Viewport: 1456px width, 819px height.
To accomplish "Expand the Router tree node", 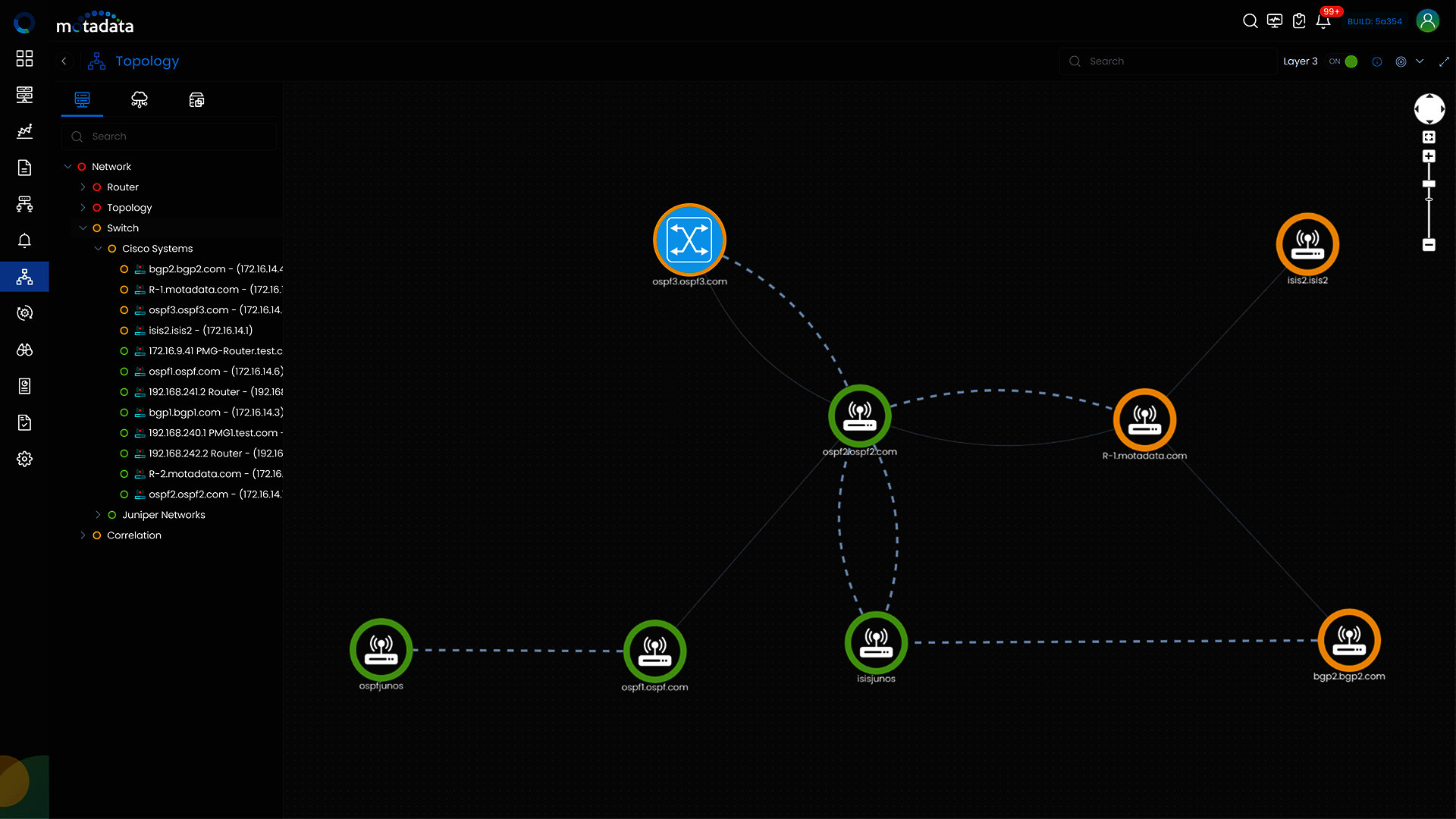I will point(83,187).
